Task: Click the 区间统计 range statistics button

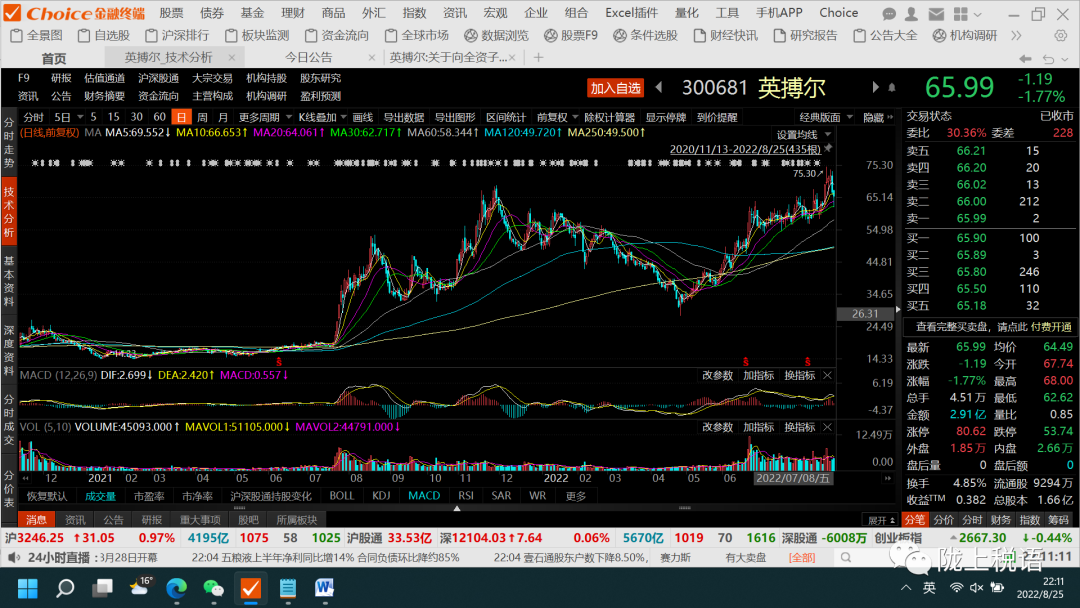Action: click(506, 117)
